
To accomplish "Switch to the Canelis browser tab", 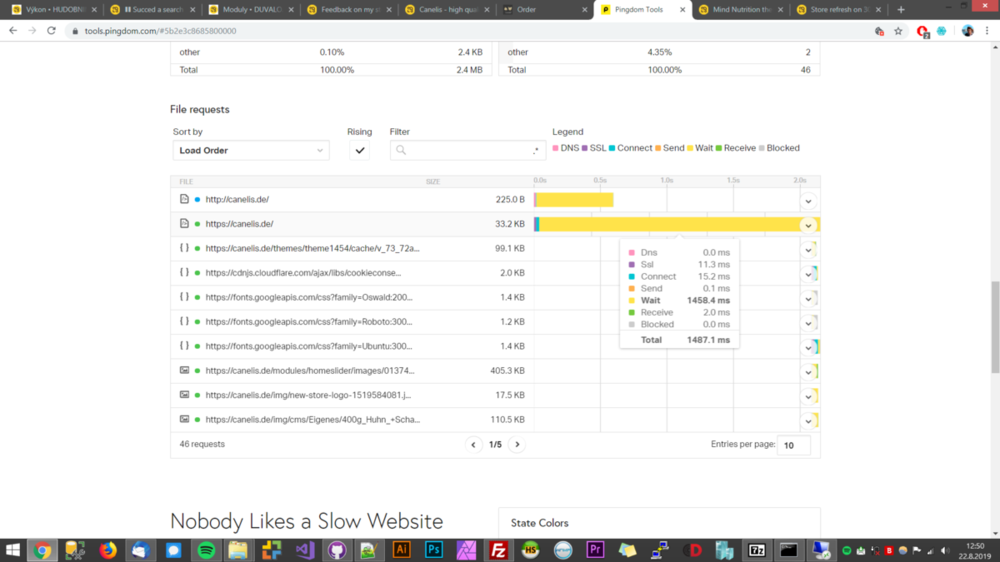I will (446, 10).
